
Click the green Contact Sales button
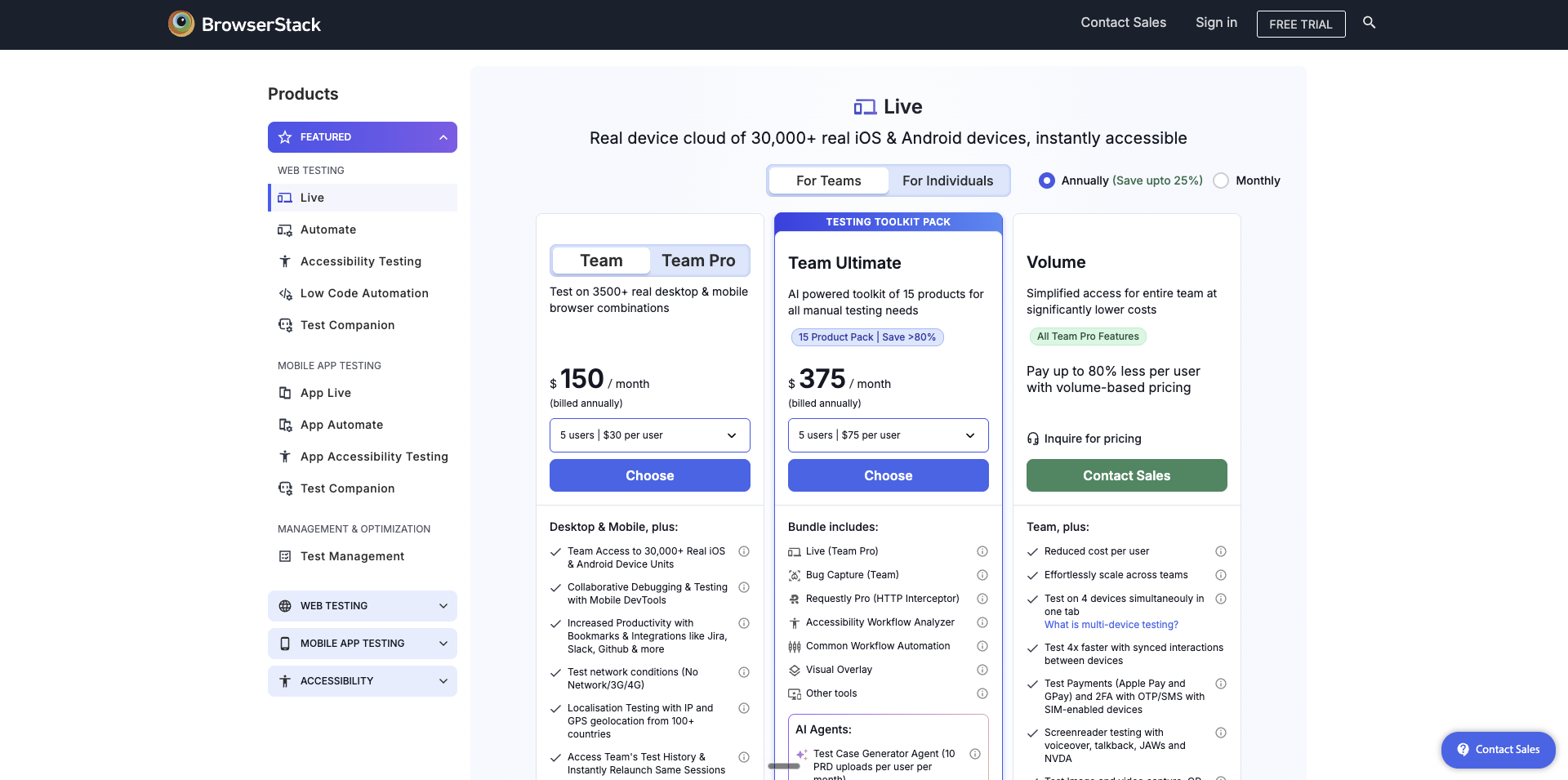pyautogui.click(x=1127, y=475)
